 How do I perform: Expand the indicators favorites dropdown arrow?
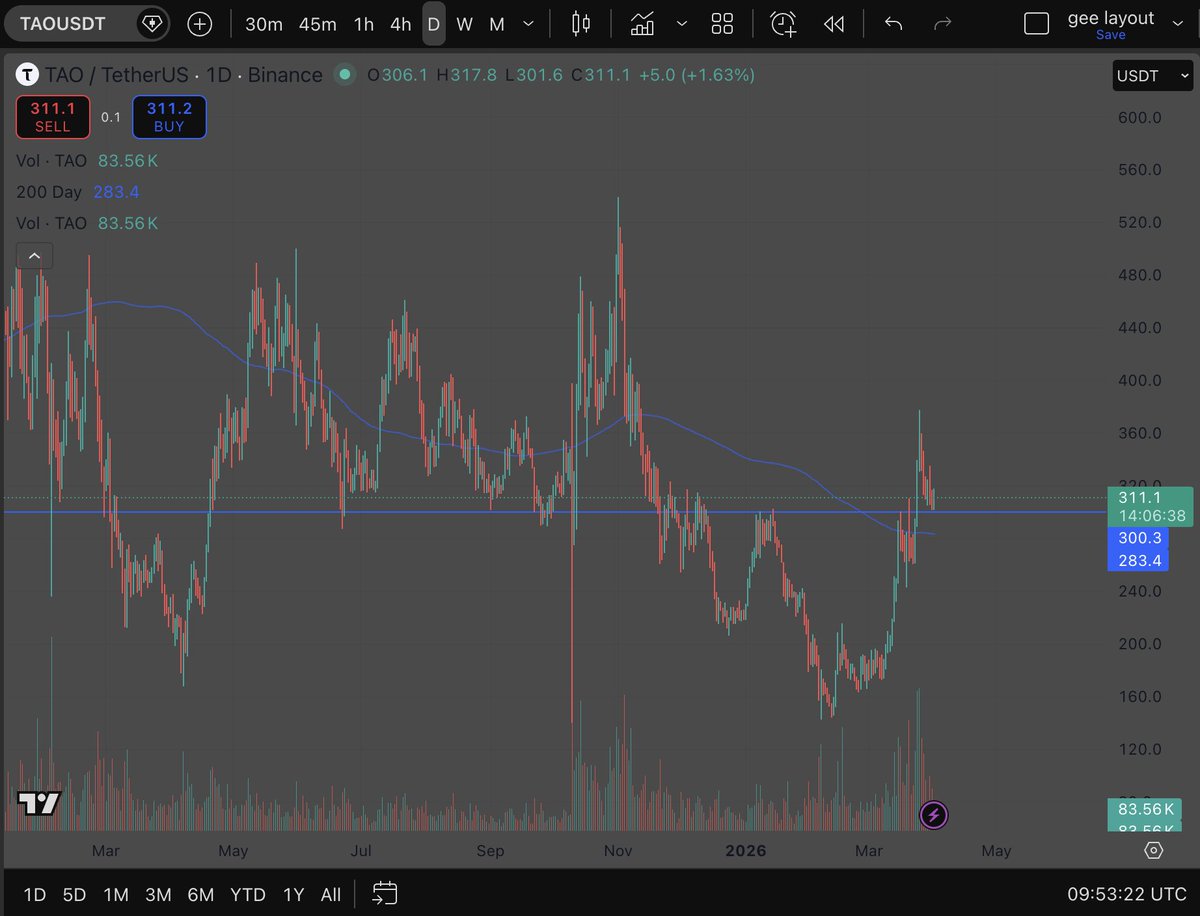(682, 24)
